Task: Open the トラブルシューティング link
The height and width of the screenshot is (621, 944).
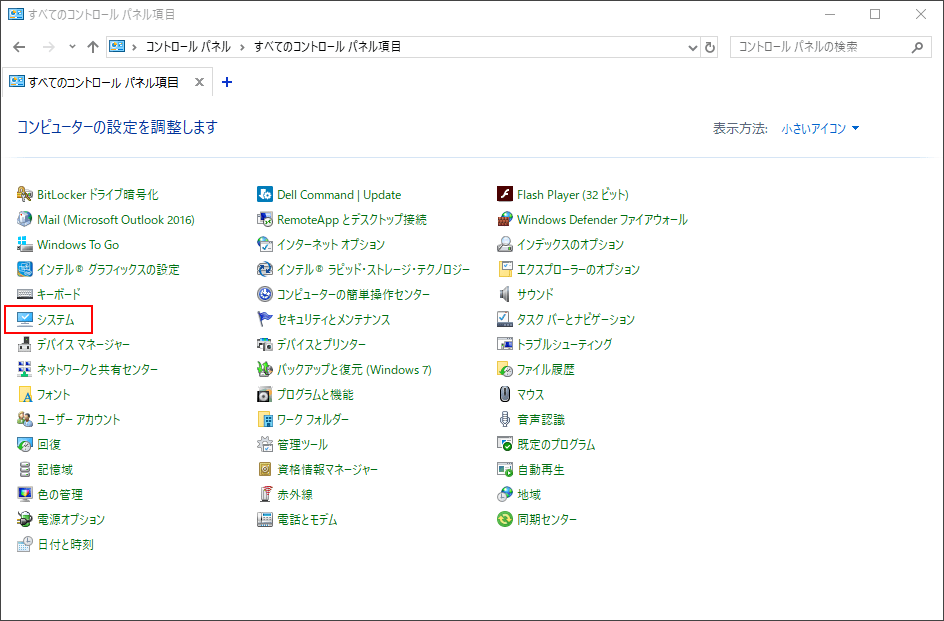Action: point(564,345)
